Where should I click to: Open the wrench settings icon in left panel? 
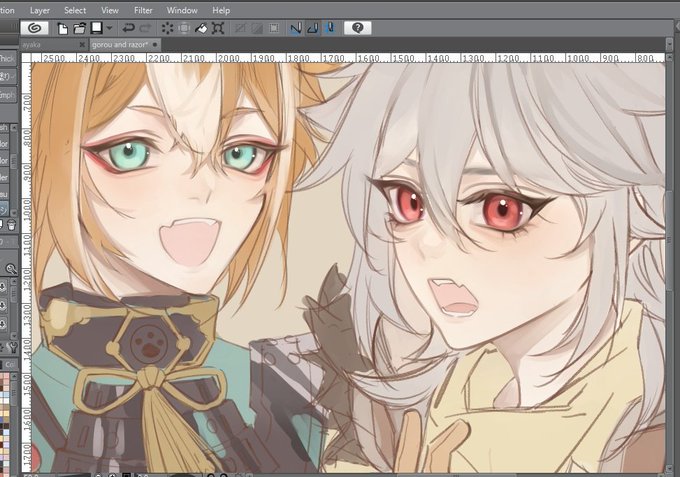(x=12, y=347)
